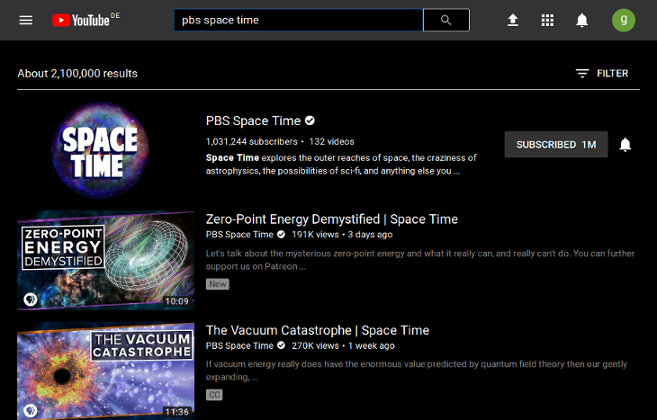The image size is (657, 420).
Task: Click PBS logo on Zero-Point thumbnail
Action: point(30,299)
